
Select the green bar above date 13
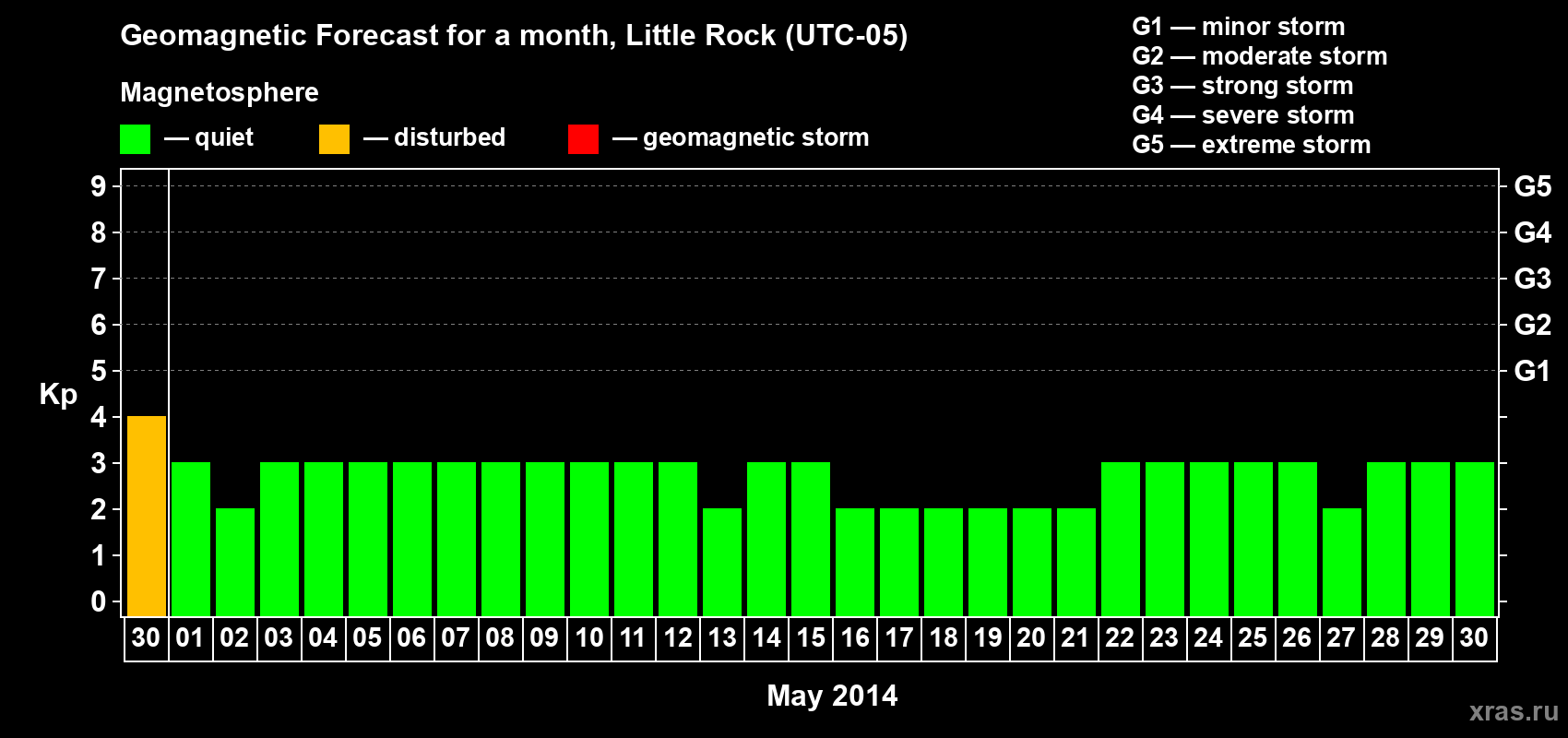722,562
